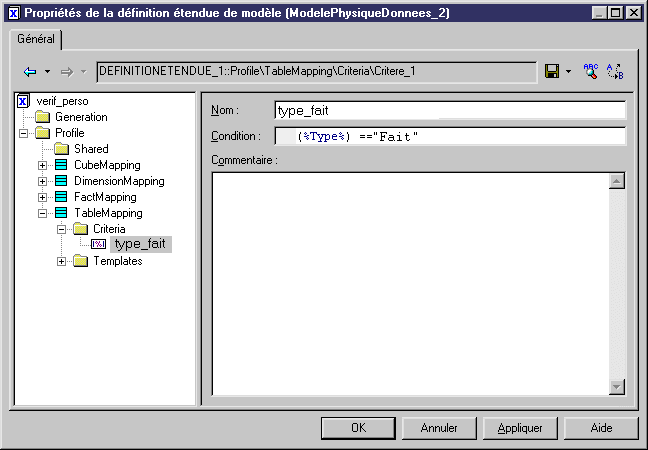Select the Shared tree label
648x450 pixels.
coord(91,149)
